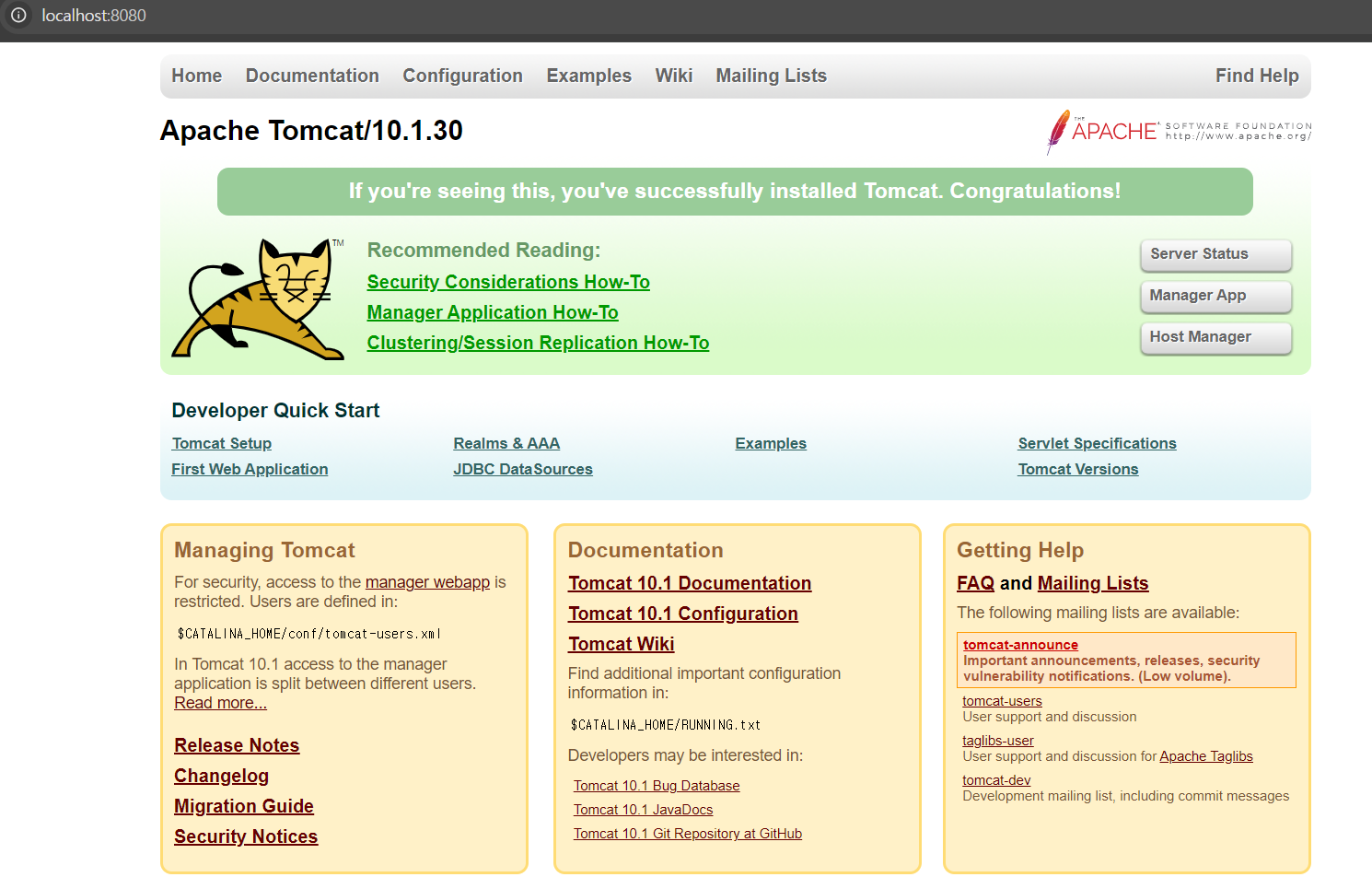The image size is (1372, 877).
Task: Open Manager Application How-To link
Action: 493,312
